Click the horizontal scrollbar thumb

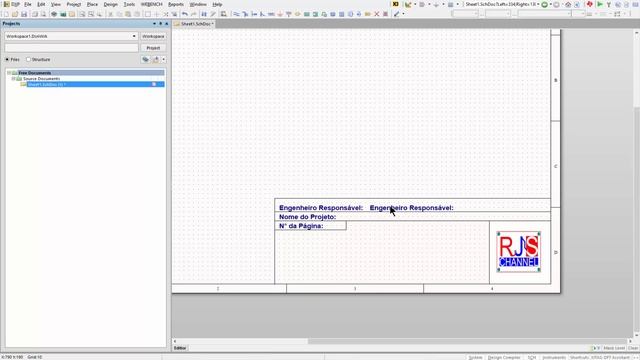(467, 341)
